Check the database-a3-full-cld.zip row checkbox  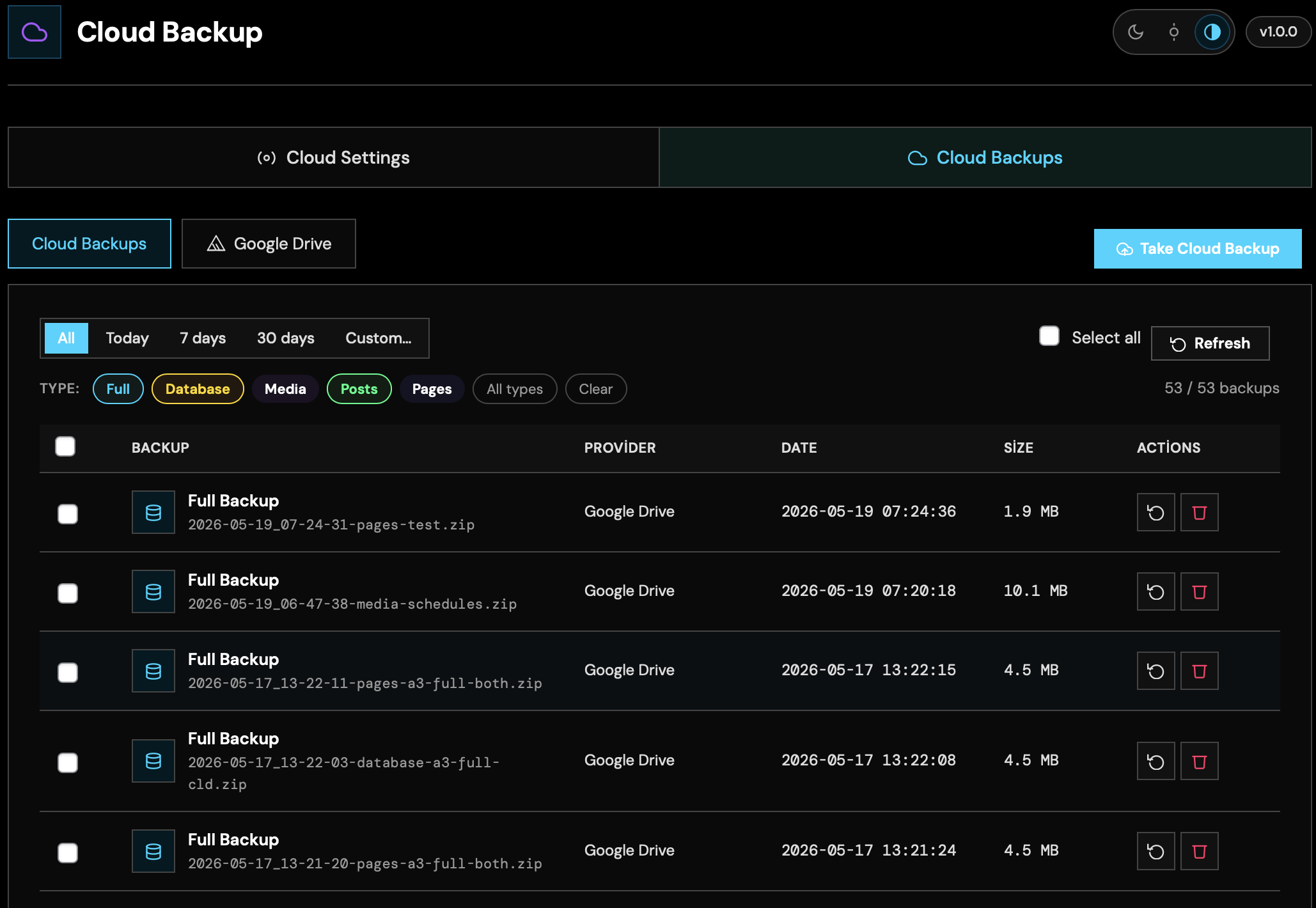click(68, 763)
